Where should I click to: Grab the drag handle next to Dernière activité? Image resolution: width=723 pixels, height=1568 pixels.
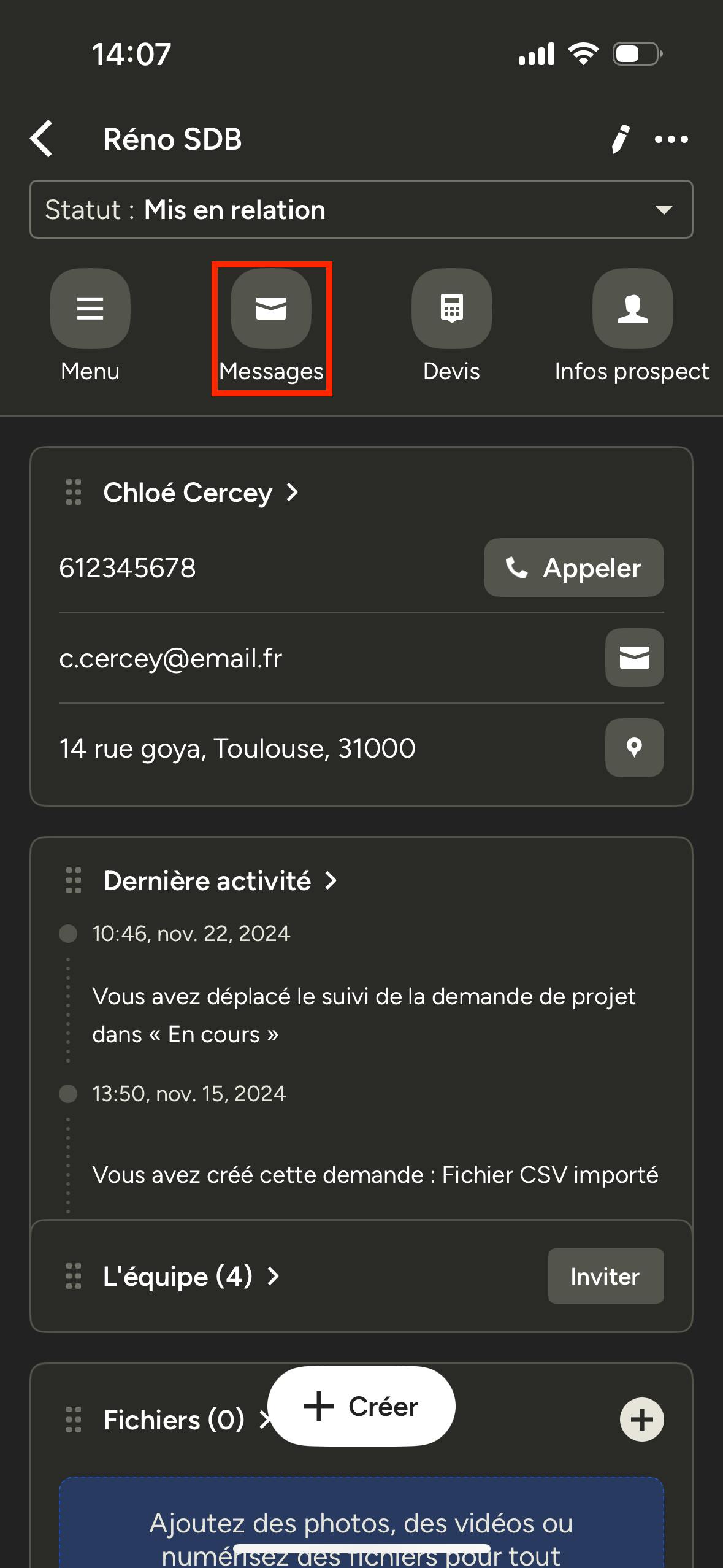pyautogui.click(x=74, y=881)
